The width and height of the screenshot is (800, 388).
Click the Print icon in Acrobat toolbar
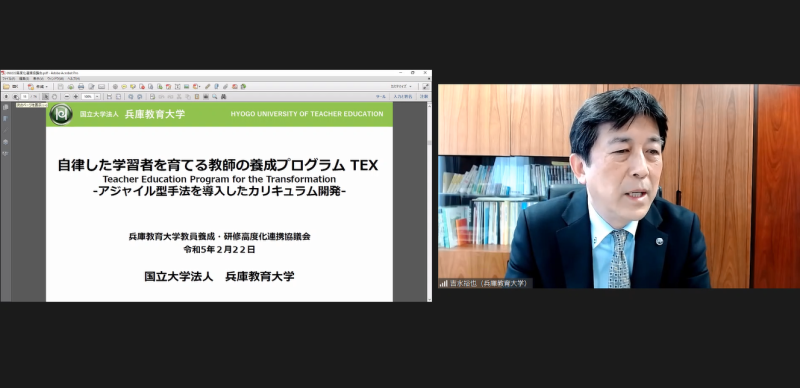click(81, 87)
